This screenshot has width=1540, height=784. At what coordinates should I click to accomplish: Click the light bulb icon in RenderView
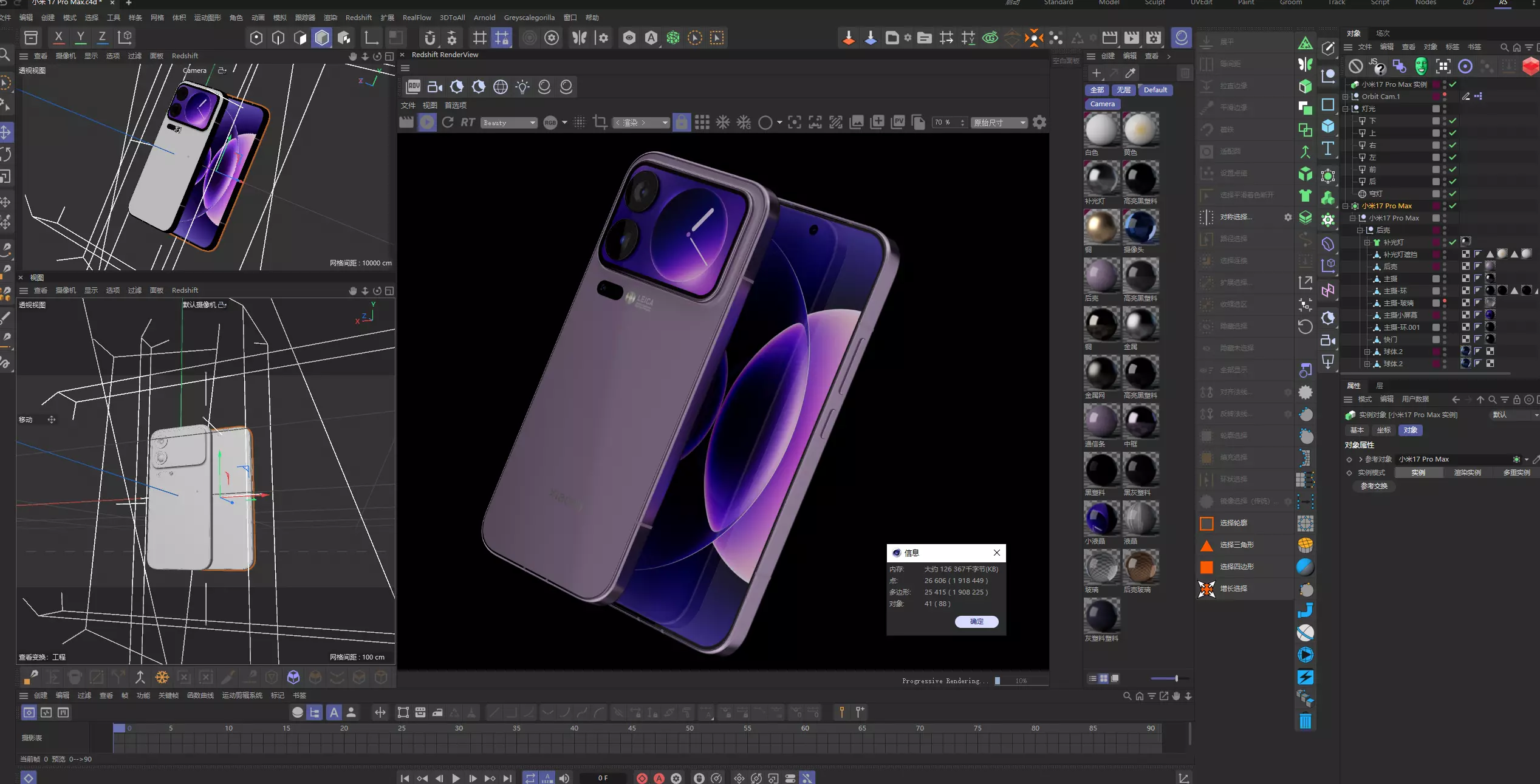(x=522, y=87)
